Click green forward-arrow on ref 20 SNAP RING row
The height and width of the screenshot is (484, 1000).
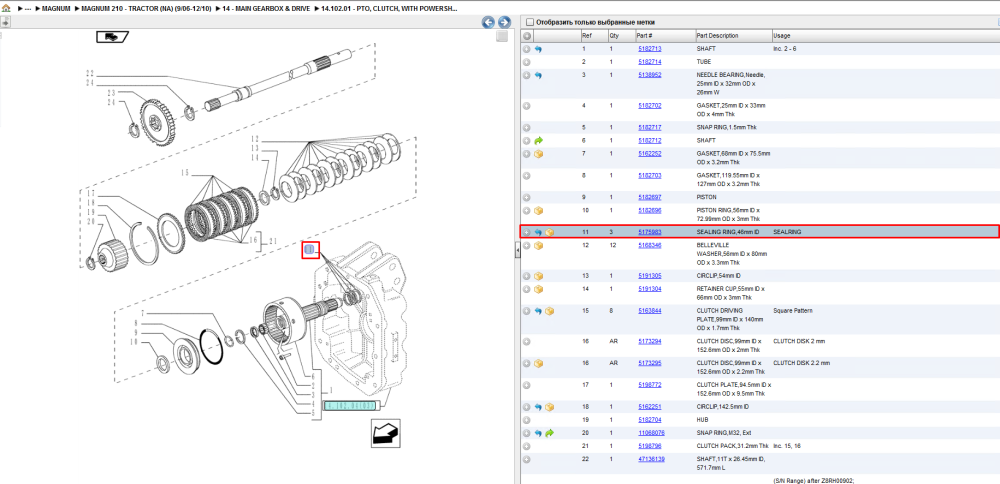coord(549,433)
